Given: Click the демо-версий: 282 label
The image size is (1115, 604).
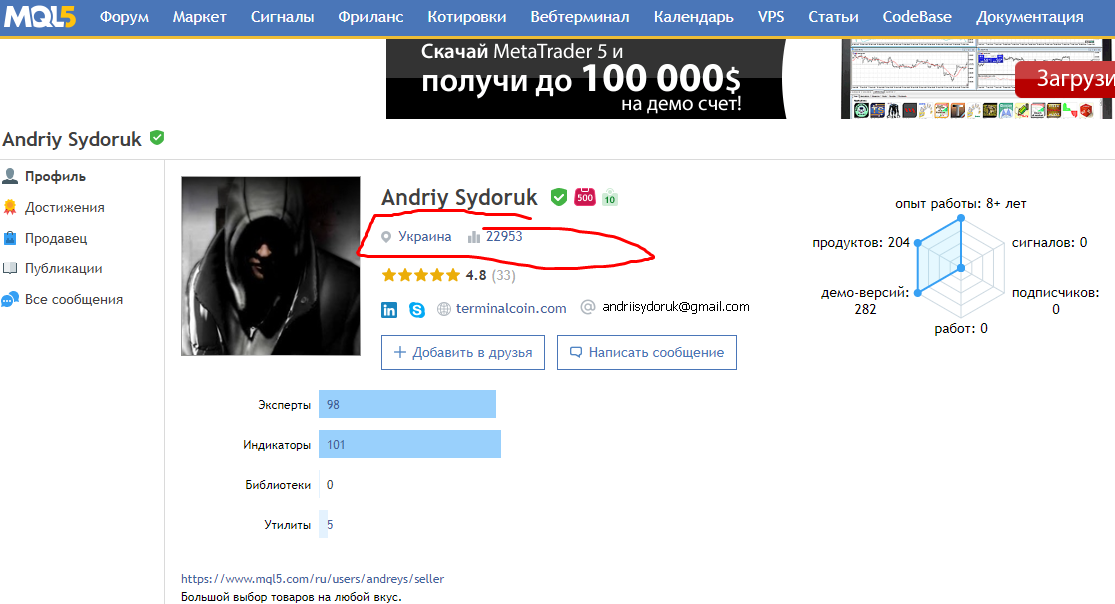Looking at the screenshot, I should (x=865, y=301).
